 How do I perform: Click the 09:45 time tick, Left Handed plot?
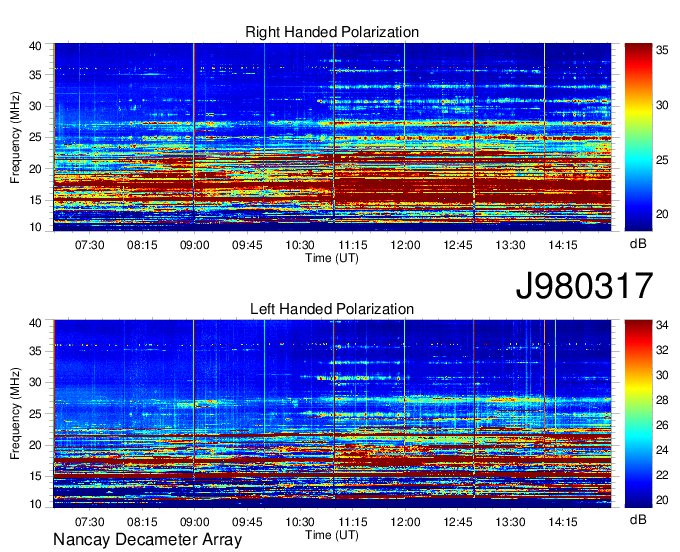pos(247,522)
